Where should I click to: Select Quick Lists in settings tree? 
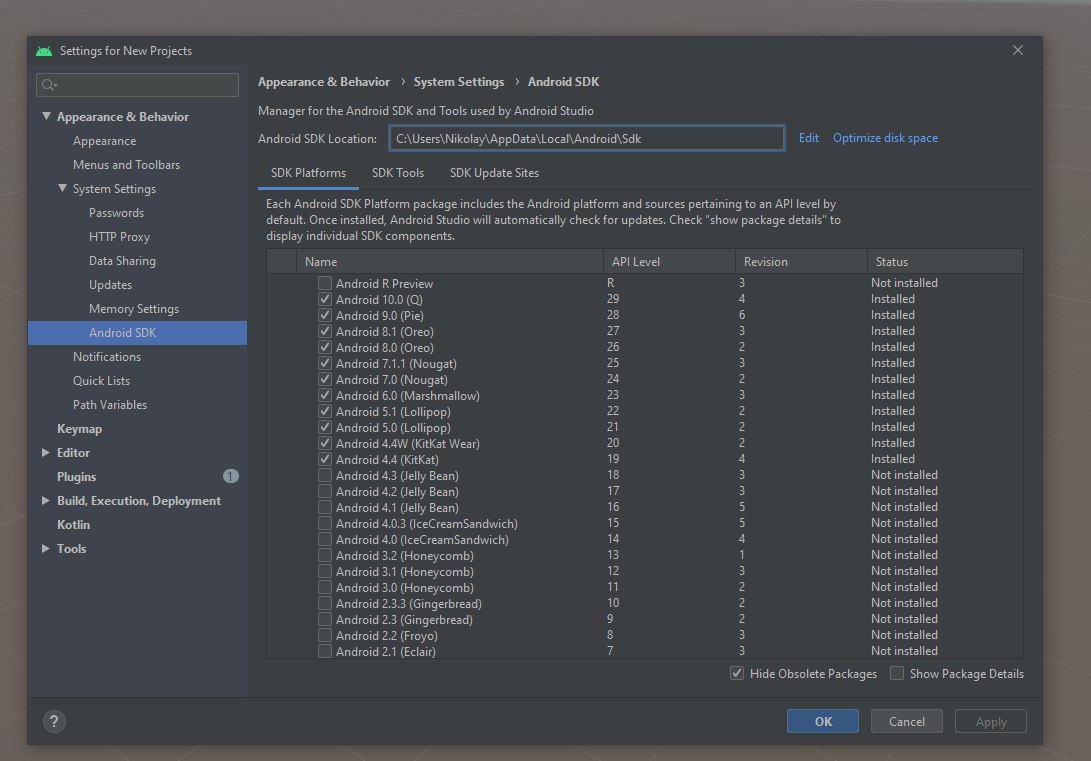pyautogui.click(x=102, y=380)
